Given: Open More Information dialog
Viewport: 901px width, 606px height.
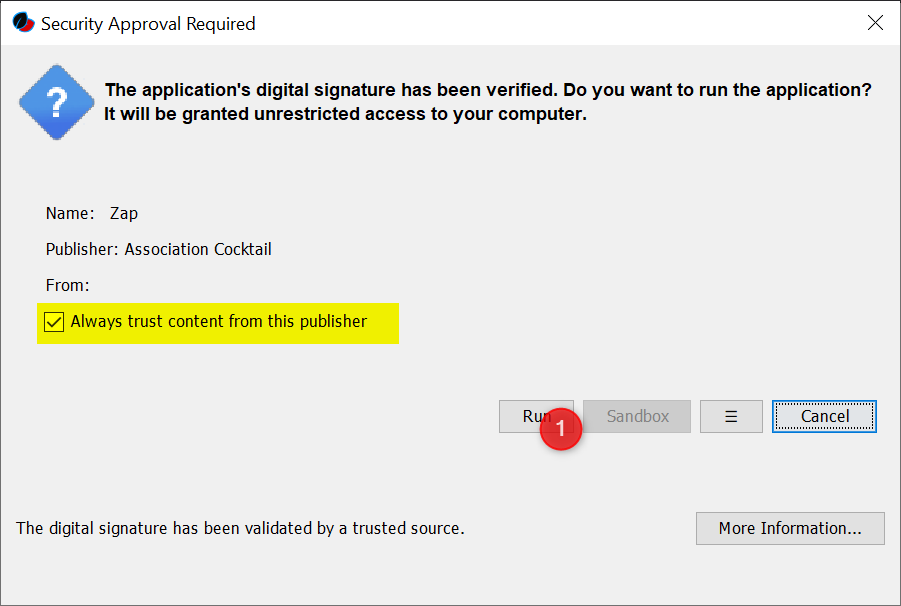Looking at the screenshot, I should coord(790,528).
